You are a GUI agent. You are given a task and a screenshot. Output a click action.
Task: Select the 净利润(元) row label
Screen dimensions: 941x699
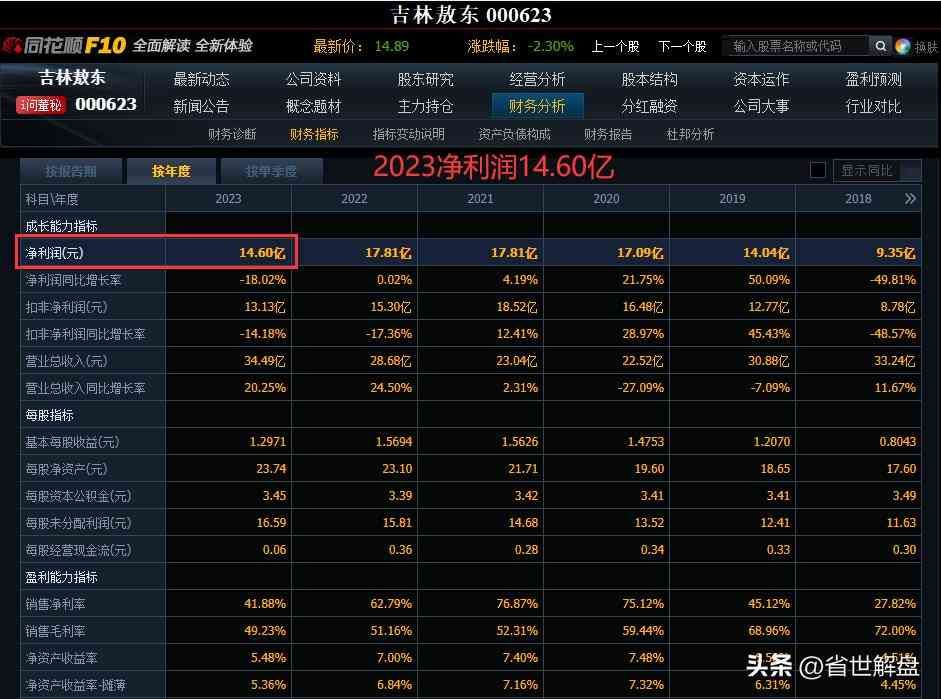[x=59, y=254]
